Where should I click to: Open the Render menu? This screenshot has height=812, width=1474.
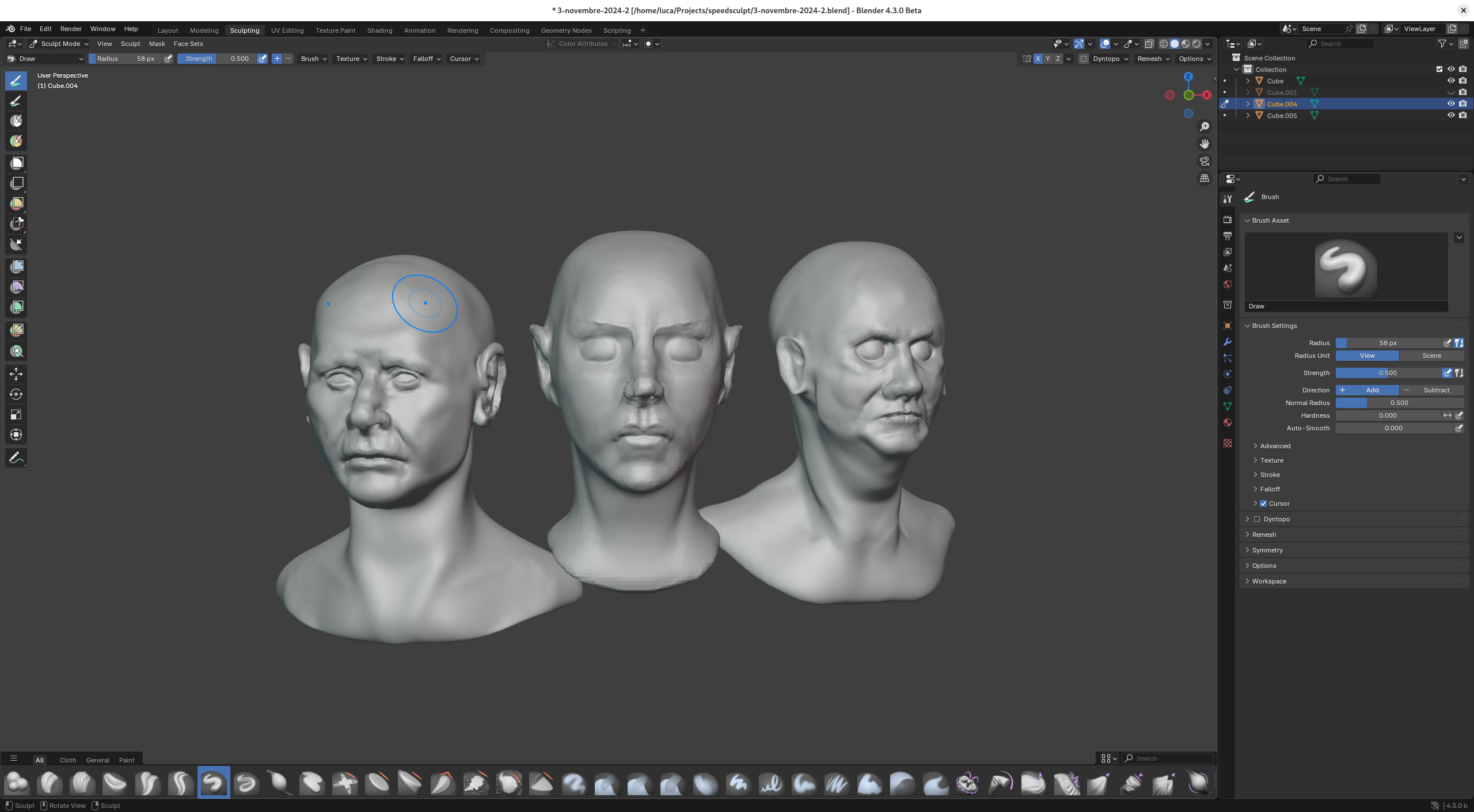point(71,29)
